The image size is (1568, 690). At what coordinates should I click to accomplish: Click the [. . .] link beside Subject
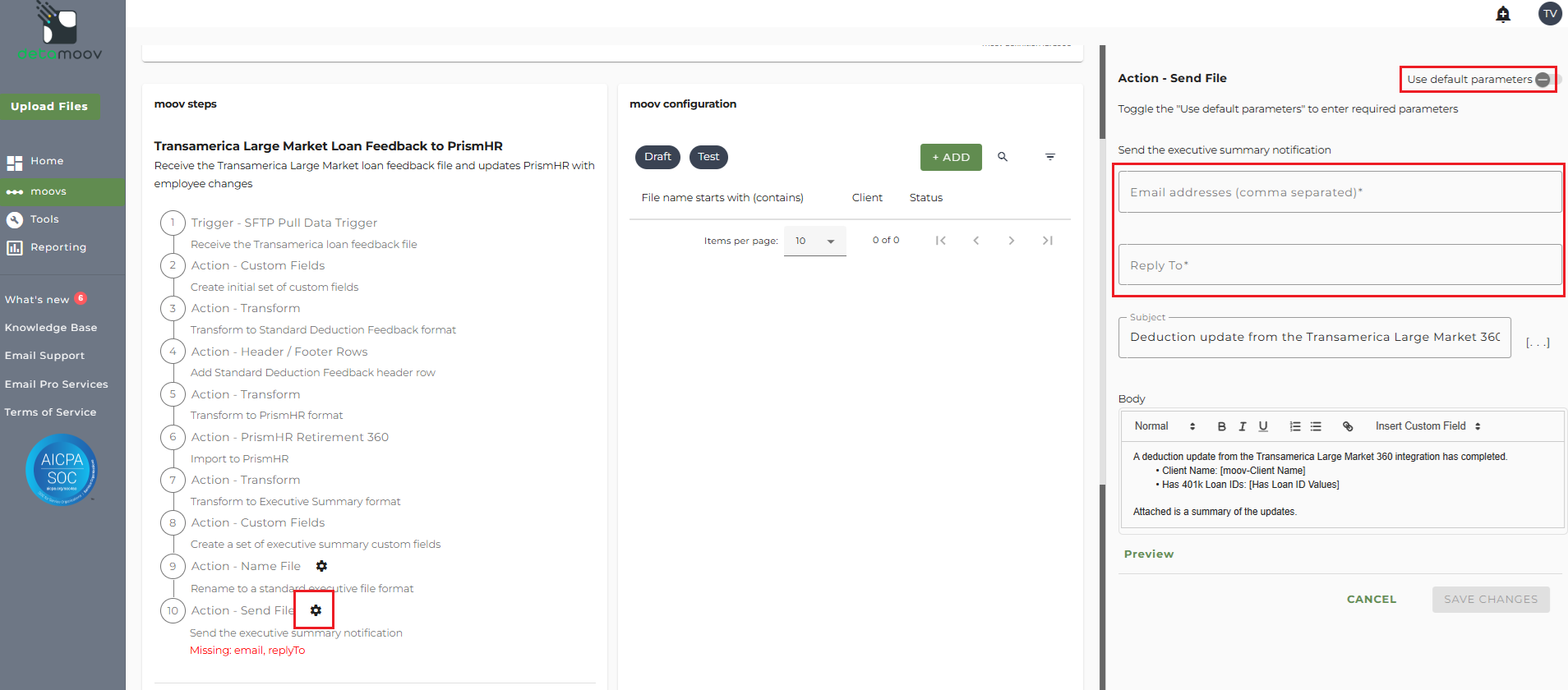pyautogui.click(x=1538, y=343)
